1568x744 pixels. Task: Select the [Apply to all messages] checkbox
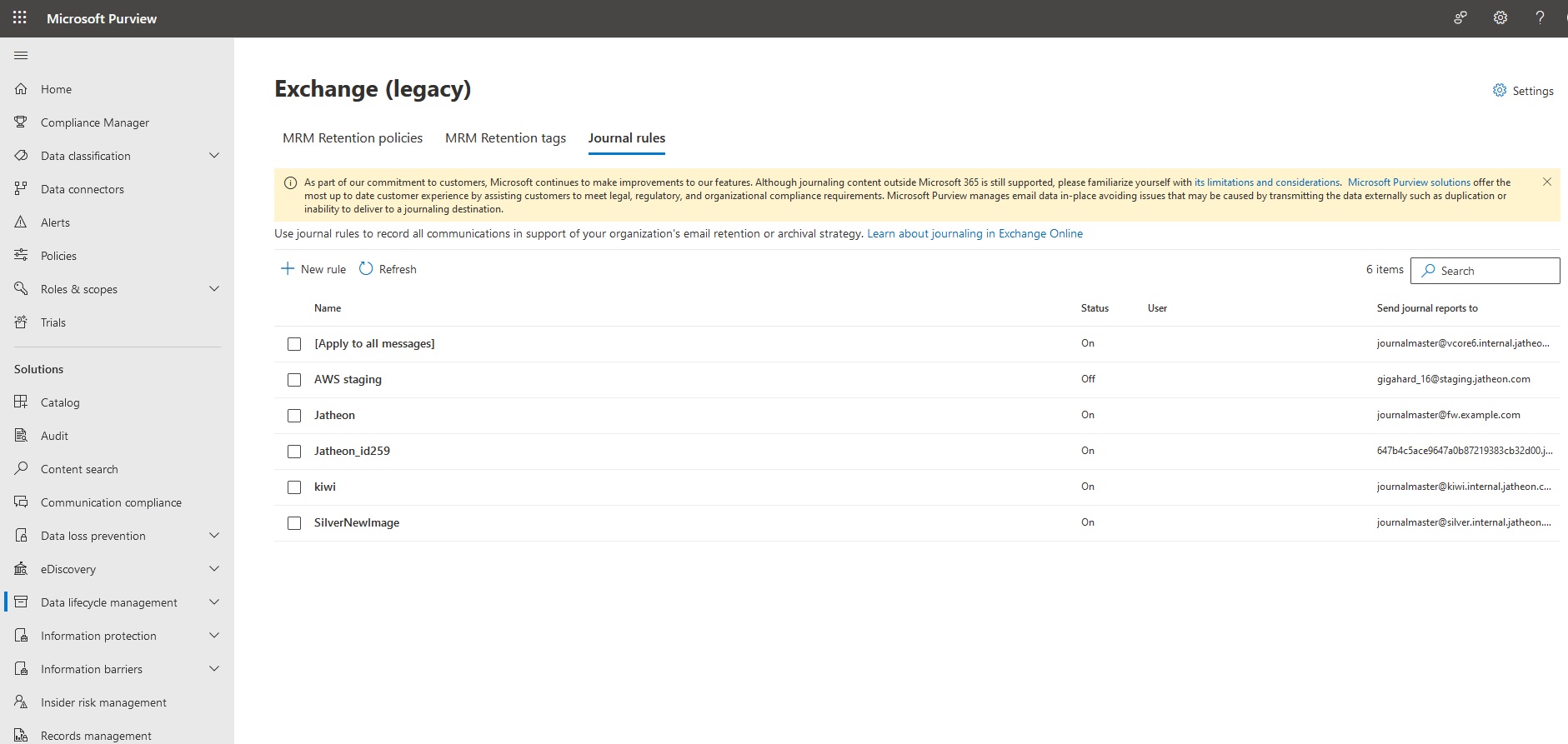[294, 344]
